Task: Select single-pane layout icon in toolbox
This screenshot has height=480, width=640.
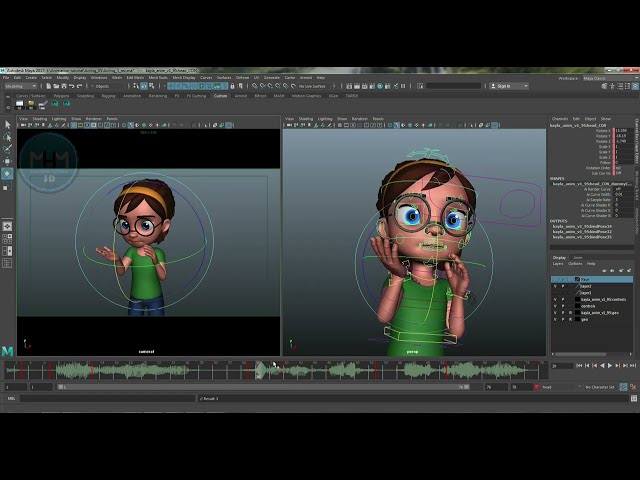Action: pos(7,227)
